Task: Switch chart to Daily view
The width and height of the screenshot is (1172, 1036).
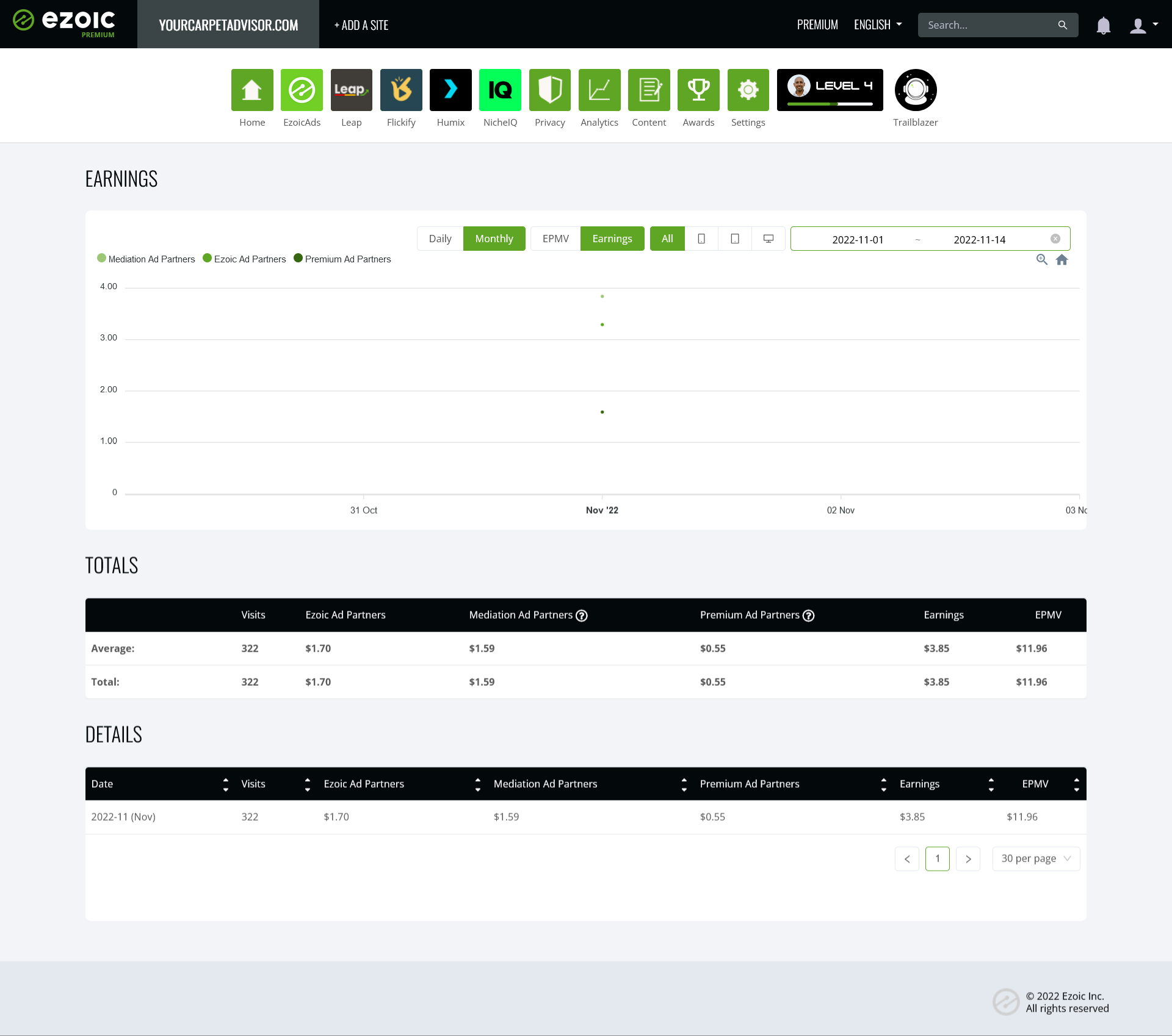Action: tap(440, 239)
